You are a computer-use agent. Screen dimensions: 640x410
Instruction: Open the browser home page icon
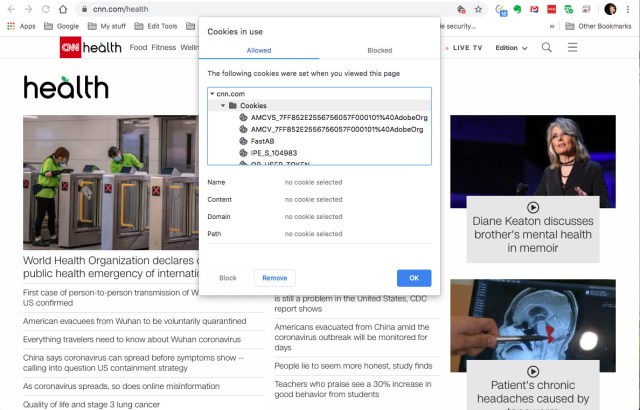[x=63, y=9]
